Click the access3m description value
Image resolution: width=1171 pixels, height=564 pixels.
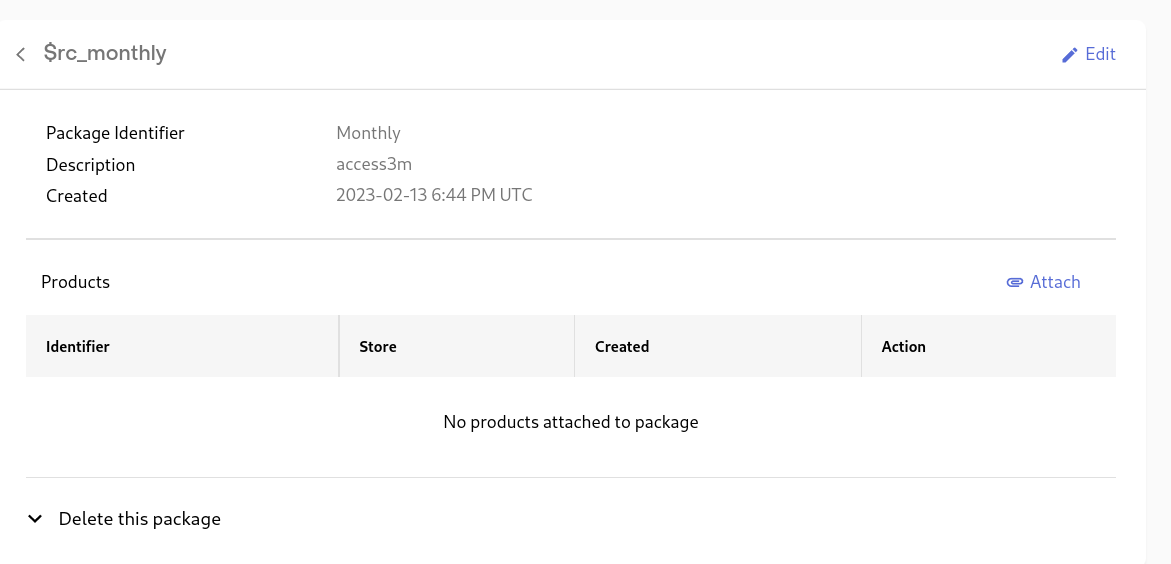tap(374, 164)
